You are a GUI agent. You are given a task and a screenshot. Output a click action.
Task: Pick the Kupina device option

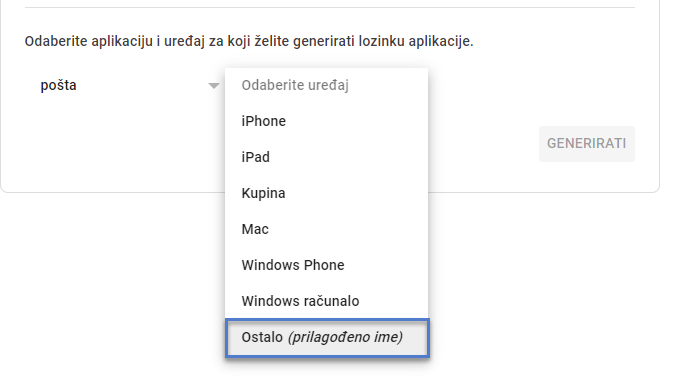point(327,193)
